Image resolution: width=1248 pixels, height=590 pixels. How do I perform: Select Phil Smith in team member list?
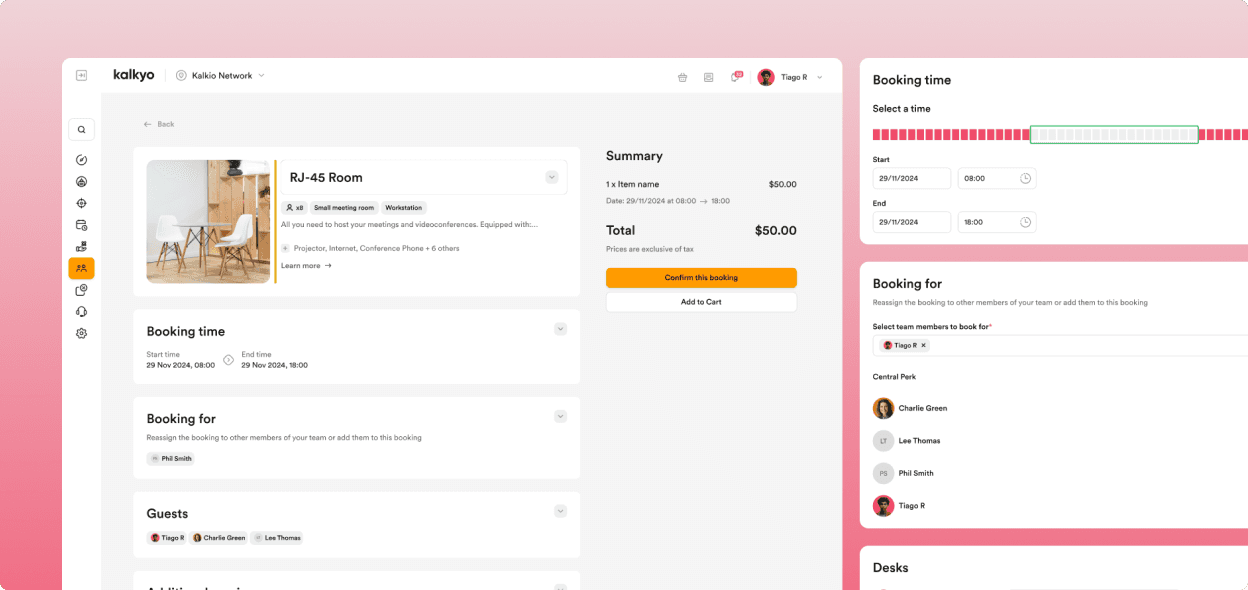click(x=904, y=473)
